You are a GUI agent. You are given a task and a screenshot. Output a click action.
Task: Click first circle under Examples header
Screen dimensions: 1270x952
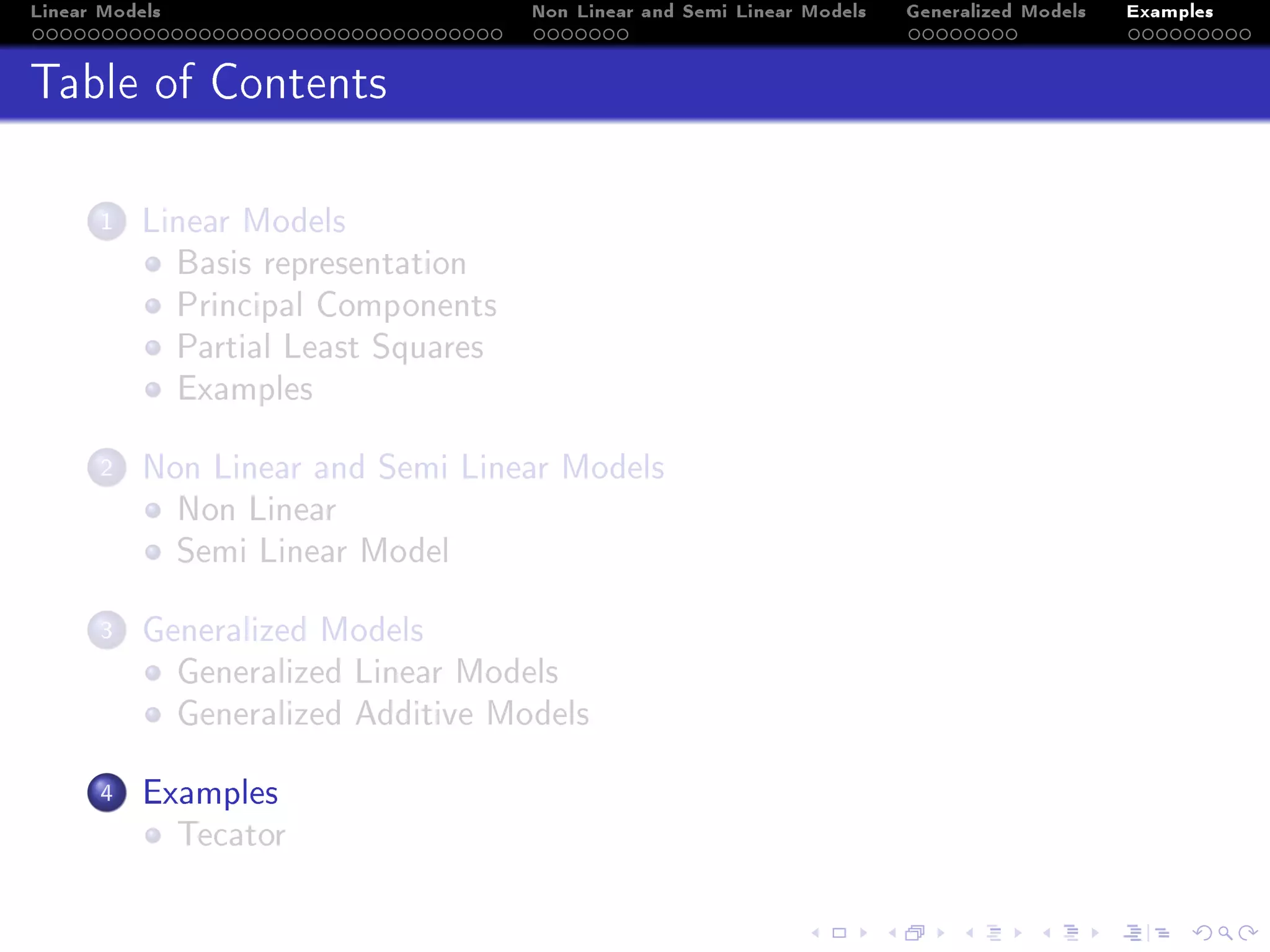pos(1134,35)
